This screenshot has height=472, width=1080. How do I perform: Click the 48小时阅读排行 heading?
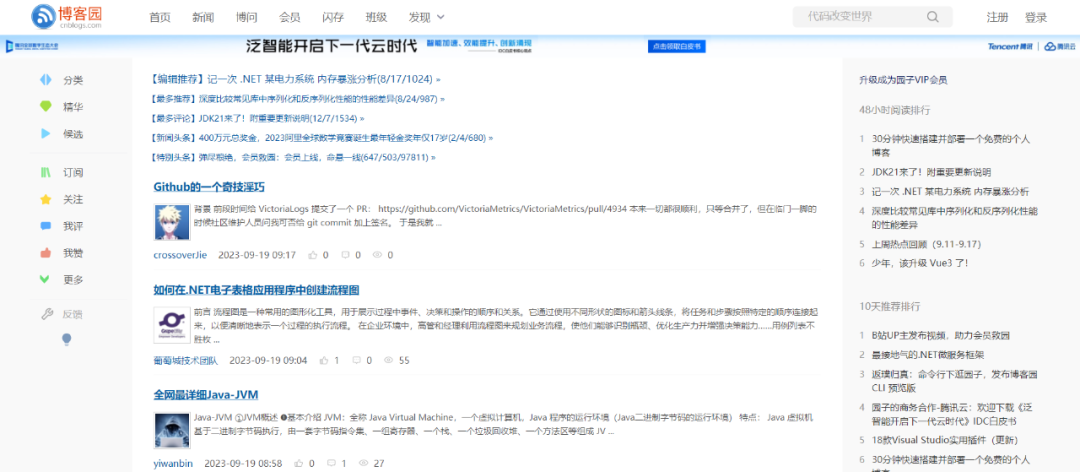tap(895, 110)
